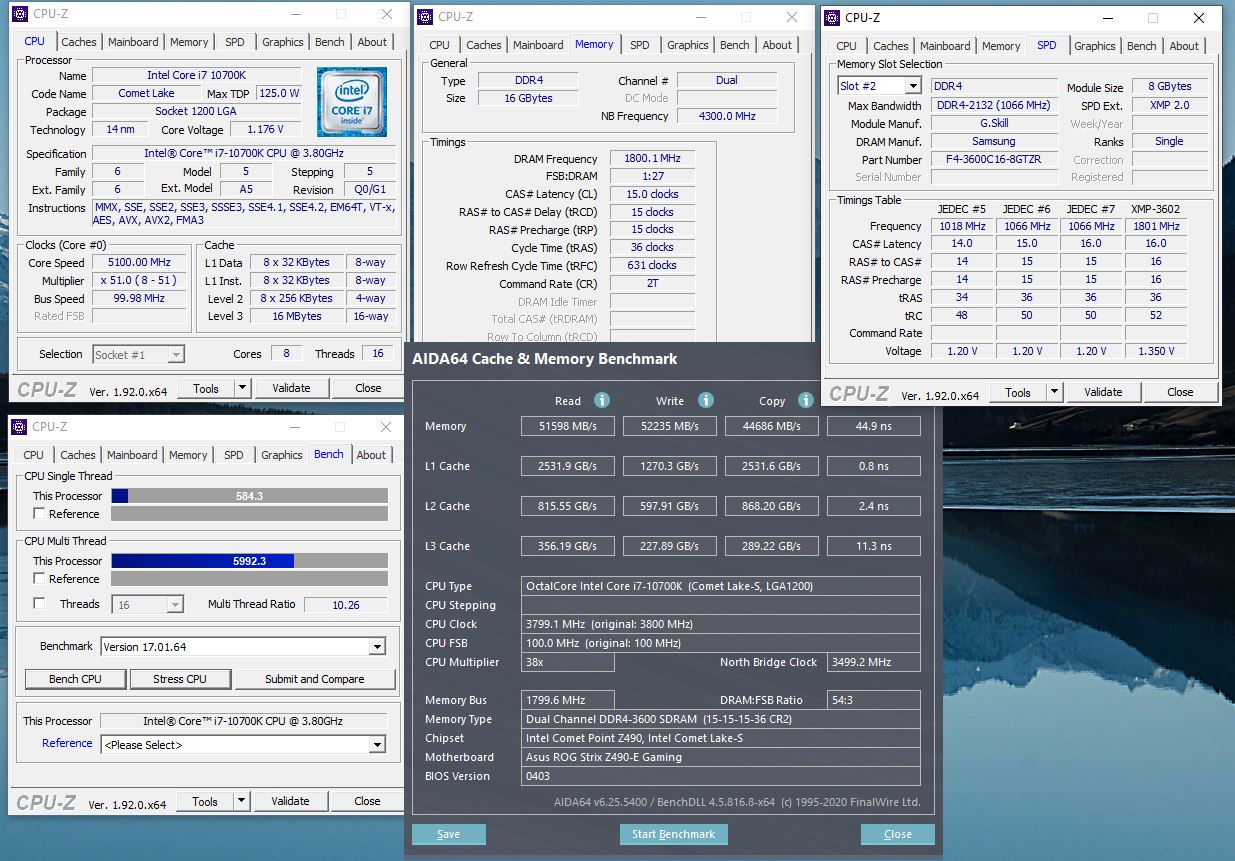This screenshot has width=1235, height=861.
Task: Click CPU-Z logo icon in SPD window title bar
Action: click(x=832, y=18)
